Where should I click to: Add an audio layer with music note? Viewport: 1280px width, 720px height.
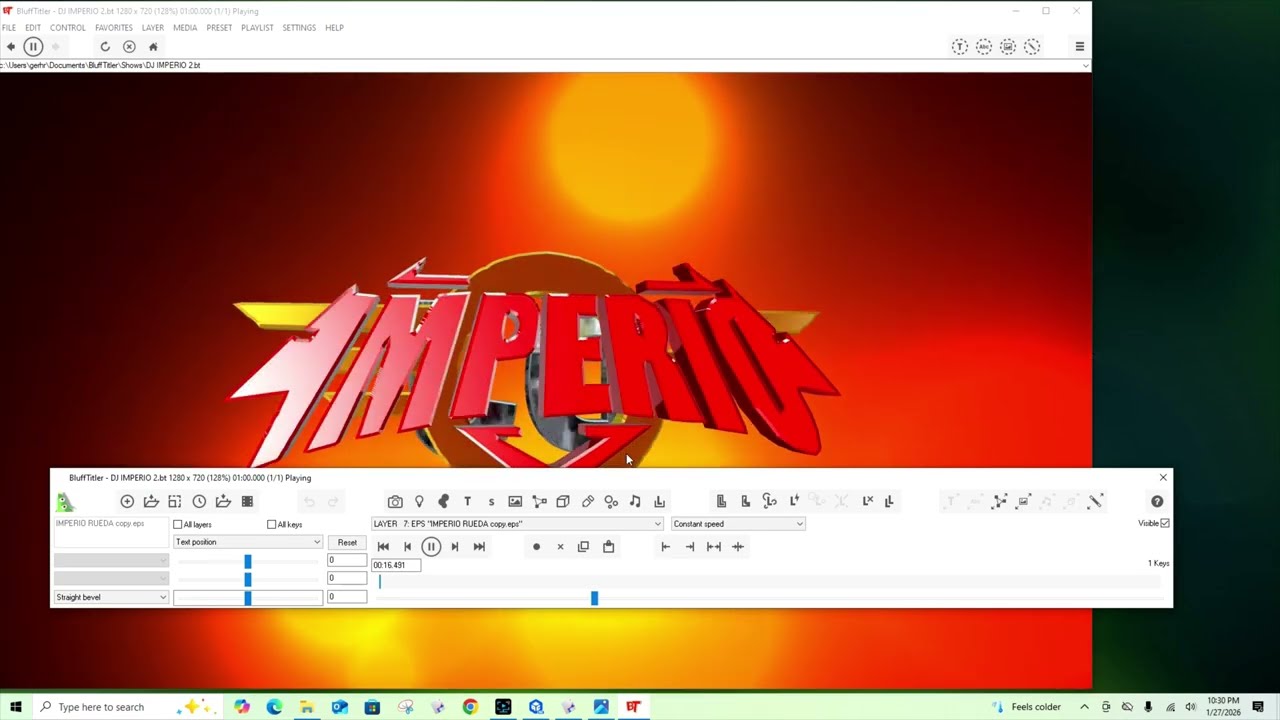tap(635, 501)
